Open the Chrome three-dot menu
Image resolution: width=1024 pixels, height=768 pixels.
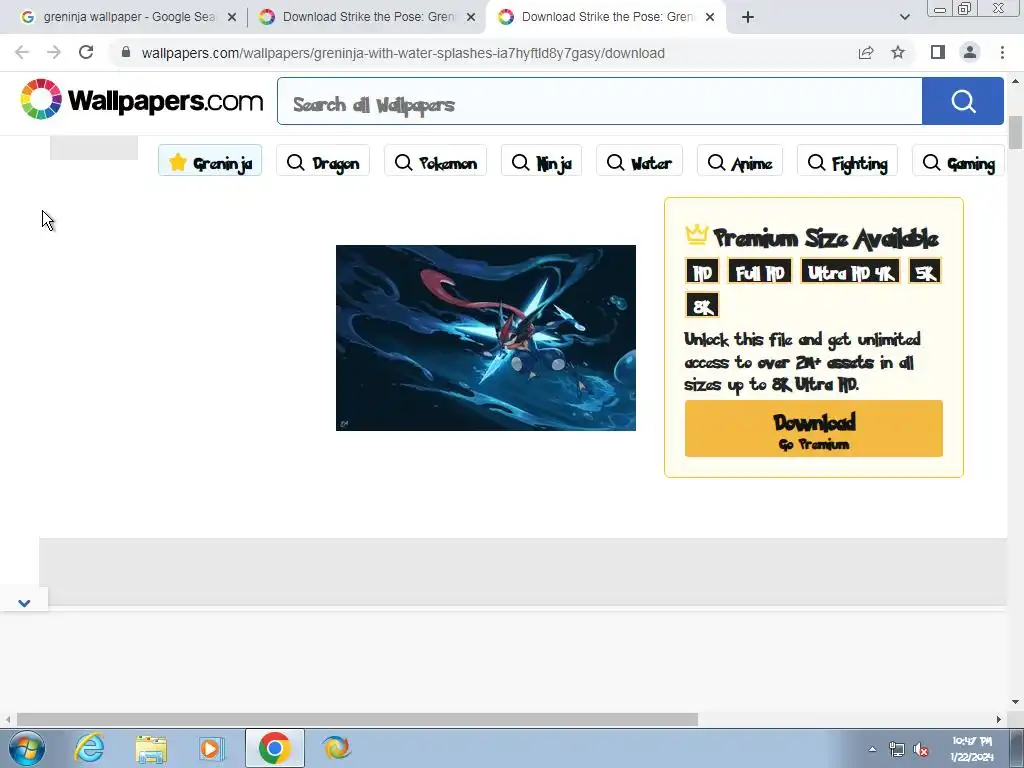pyautogui.click(x=1002, y=52)
